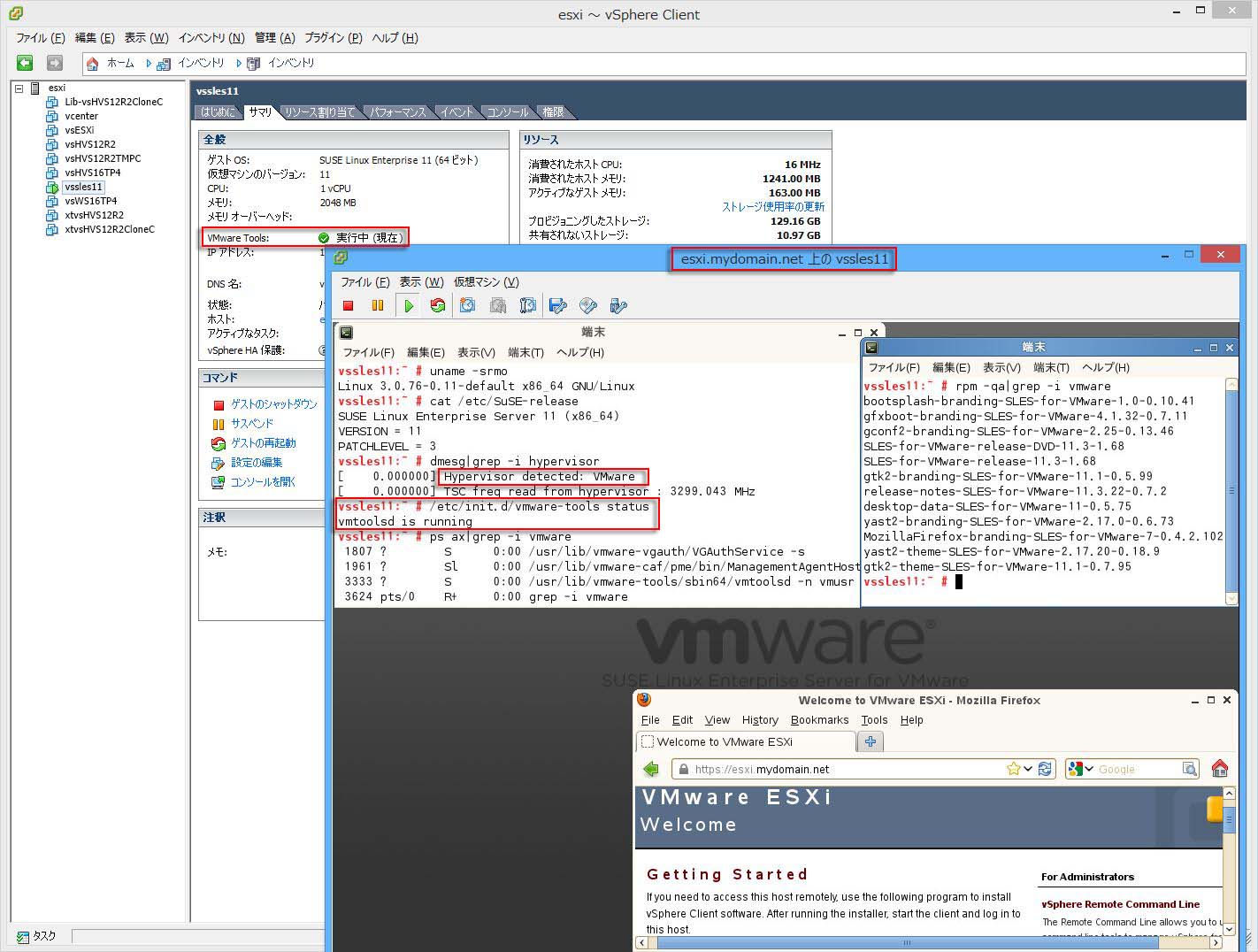This screenshot has width=1258, height=952.
Task: Click the VM console window title icon
Action: pyautogui.click(x=341, y=257)
